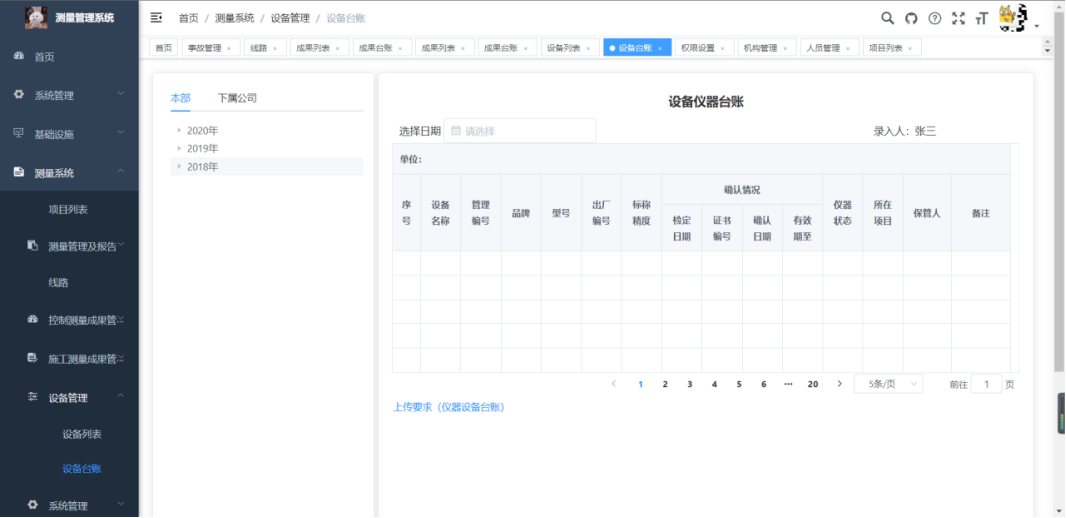Expand the 基础设施 sidebar menu
The height and width of the screenshot is (518, 1066).
click(x=120, y=132)
